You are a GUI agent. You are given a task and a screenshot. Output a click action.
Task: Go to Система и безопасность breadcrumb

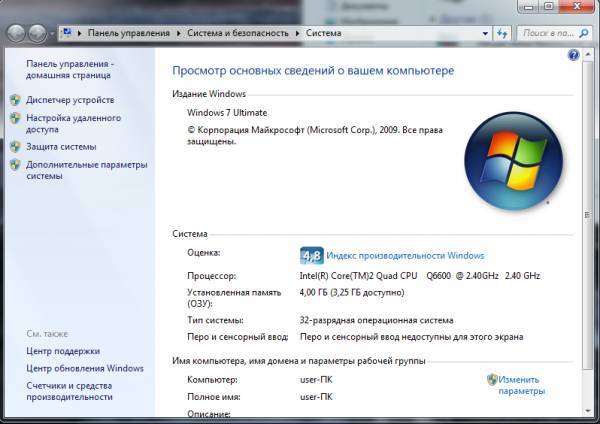click(238, 33)
